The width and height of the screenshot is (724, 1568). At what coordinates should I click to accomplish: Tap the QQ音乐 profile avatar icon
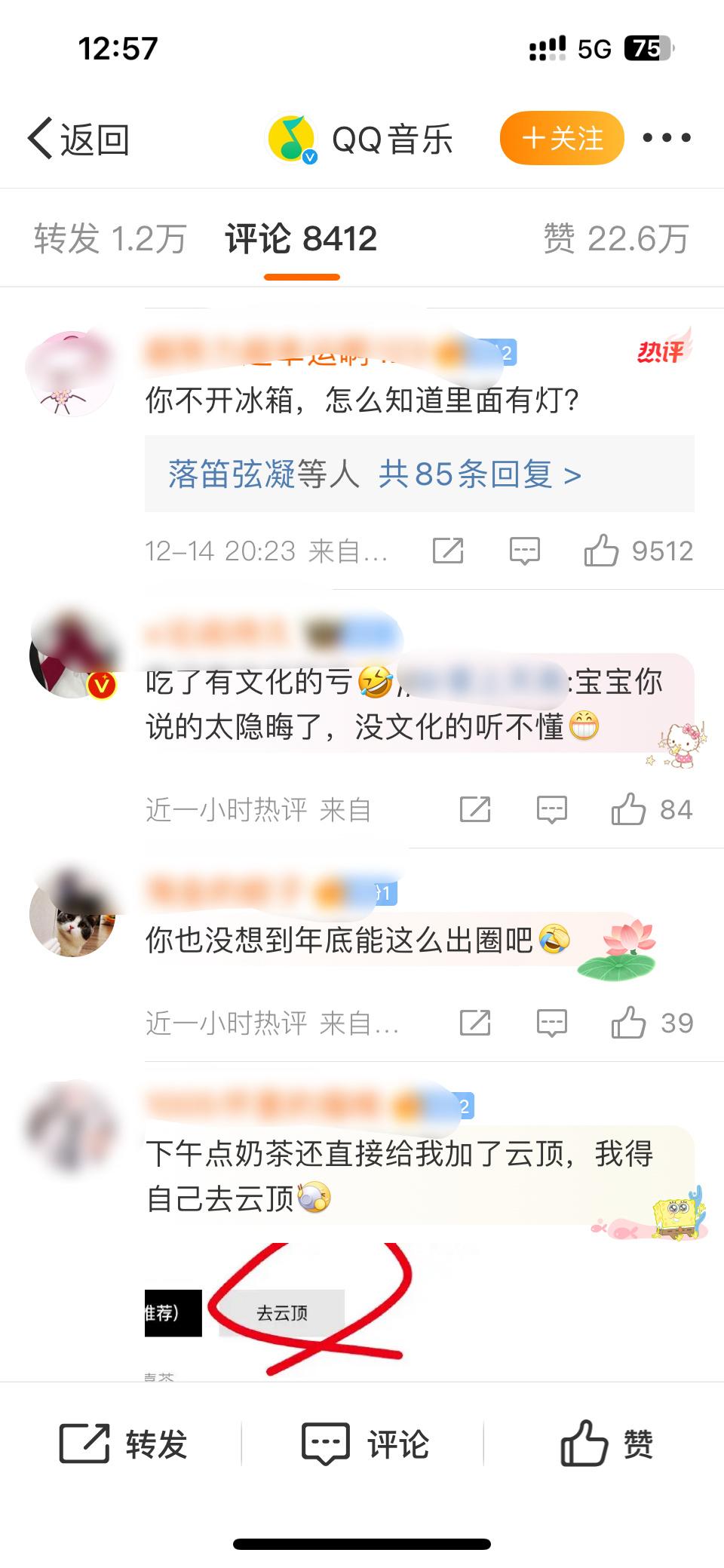293,139
